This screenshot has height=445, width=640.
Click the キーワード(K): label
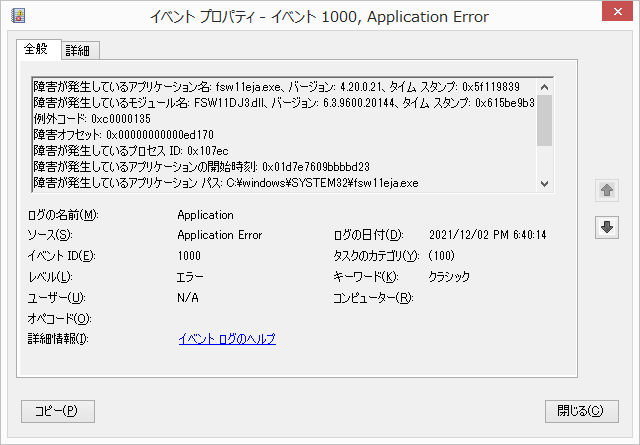click(366, 277)
